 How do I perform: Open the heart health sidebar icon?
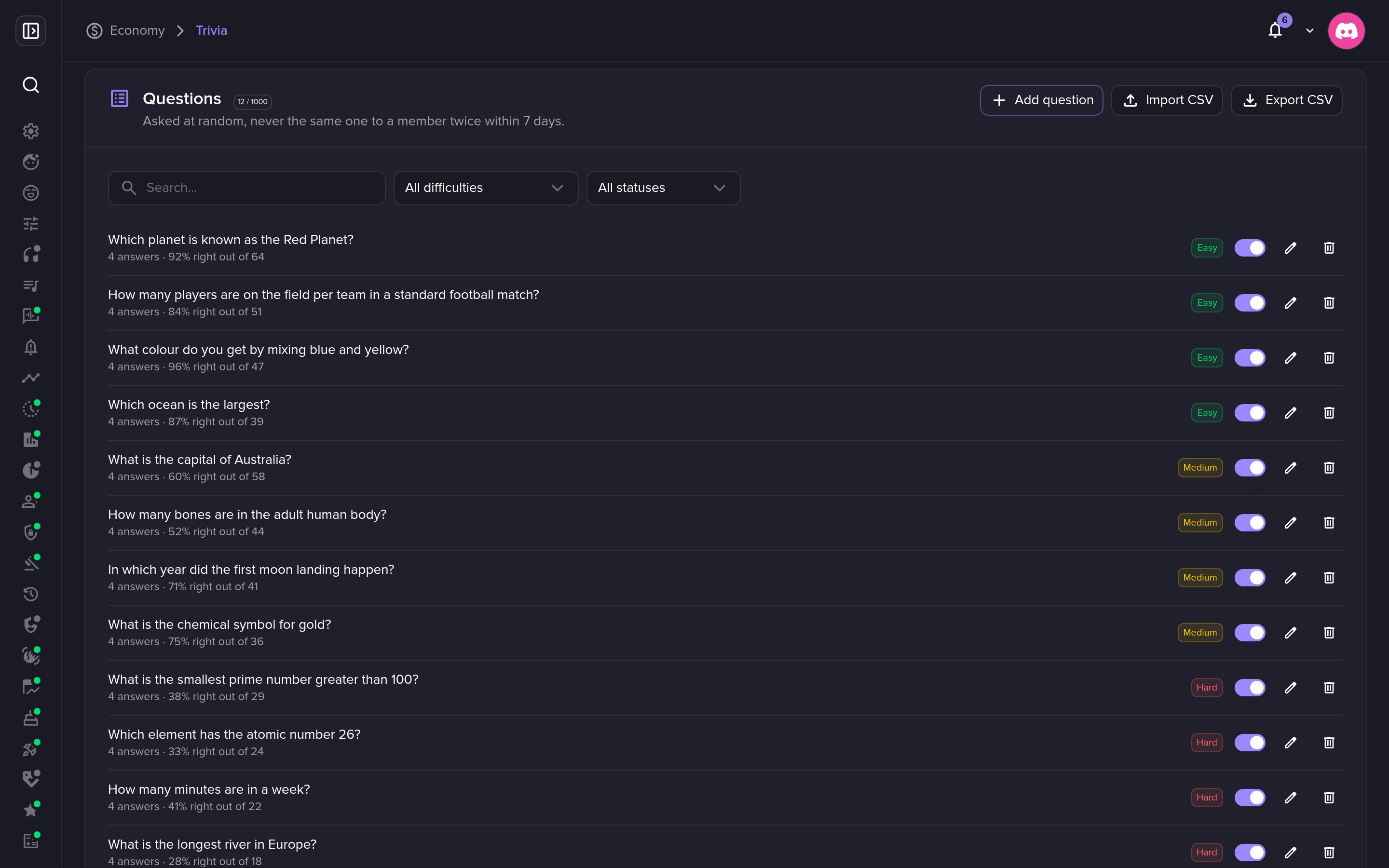30,778
